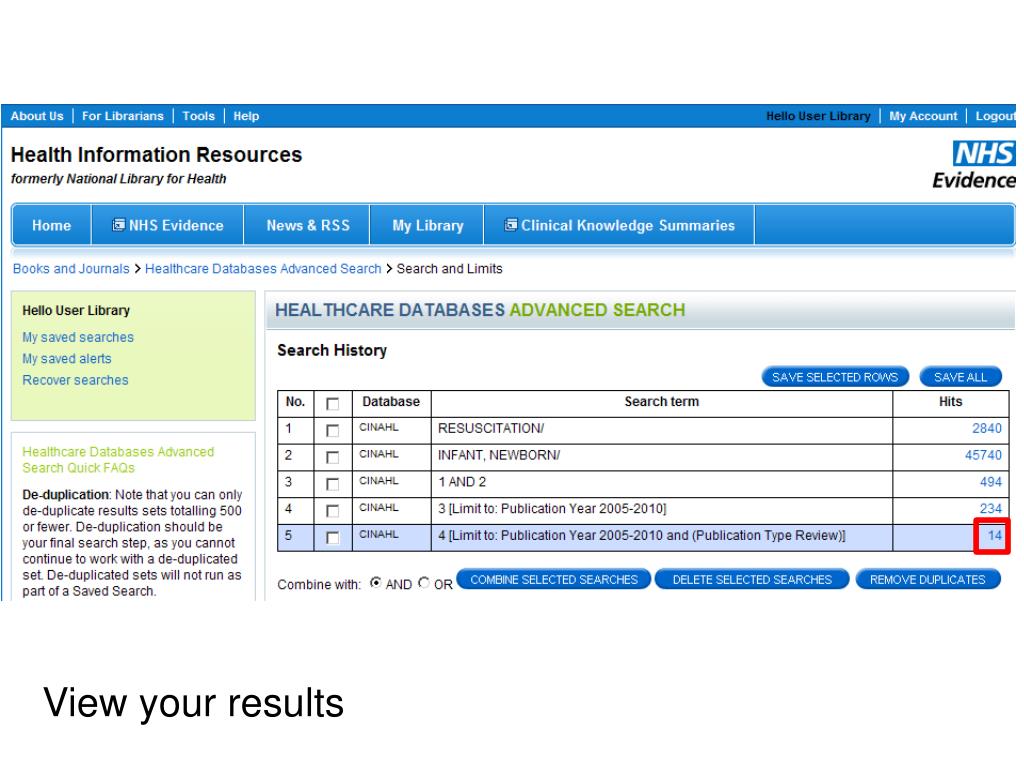1024x768 pixels.
Task: Click the Search term column header
Action: pyautogui.click(x=662, y=402)
